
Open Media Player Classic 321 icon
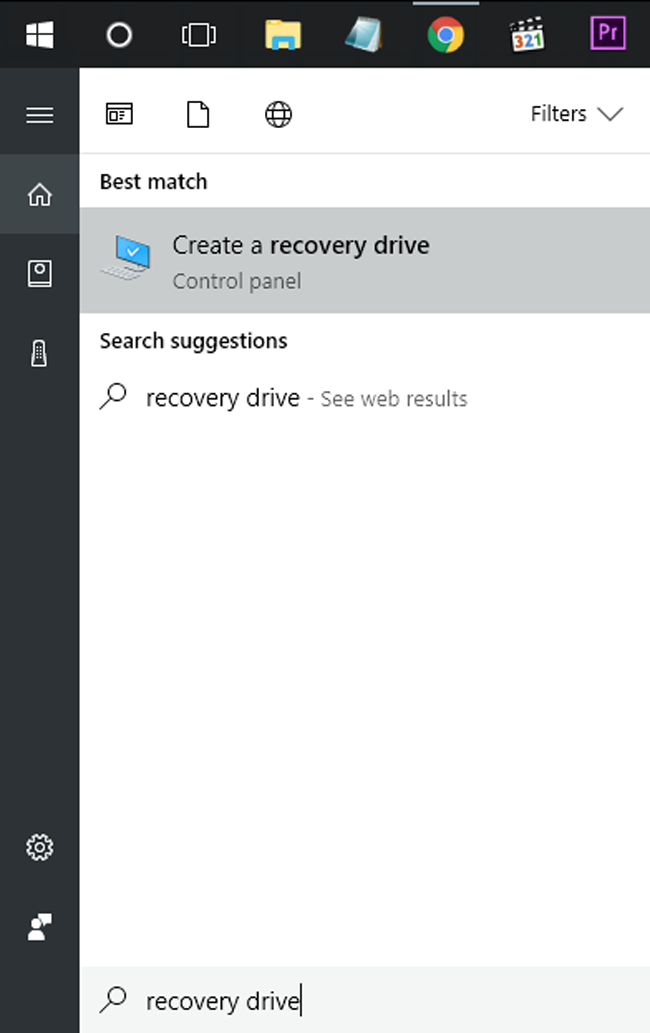(527, 35)
